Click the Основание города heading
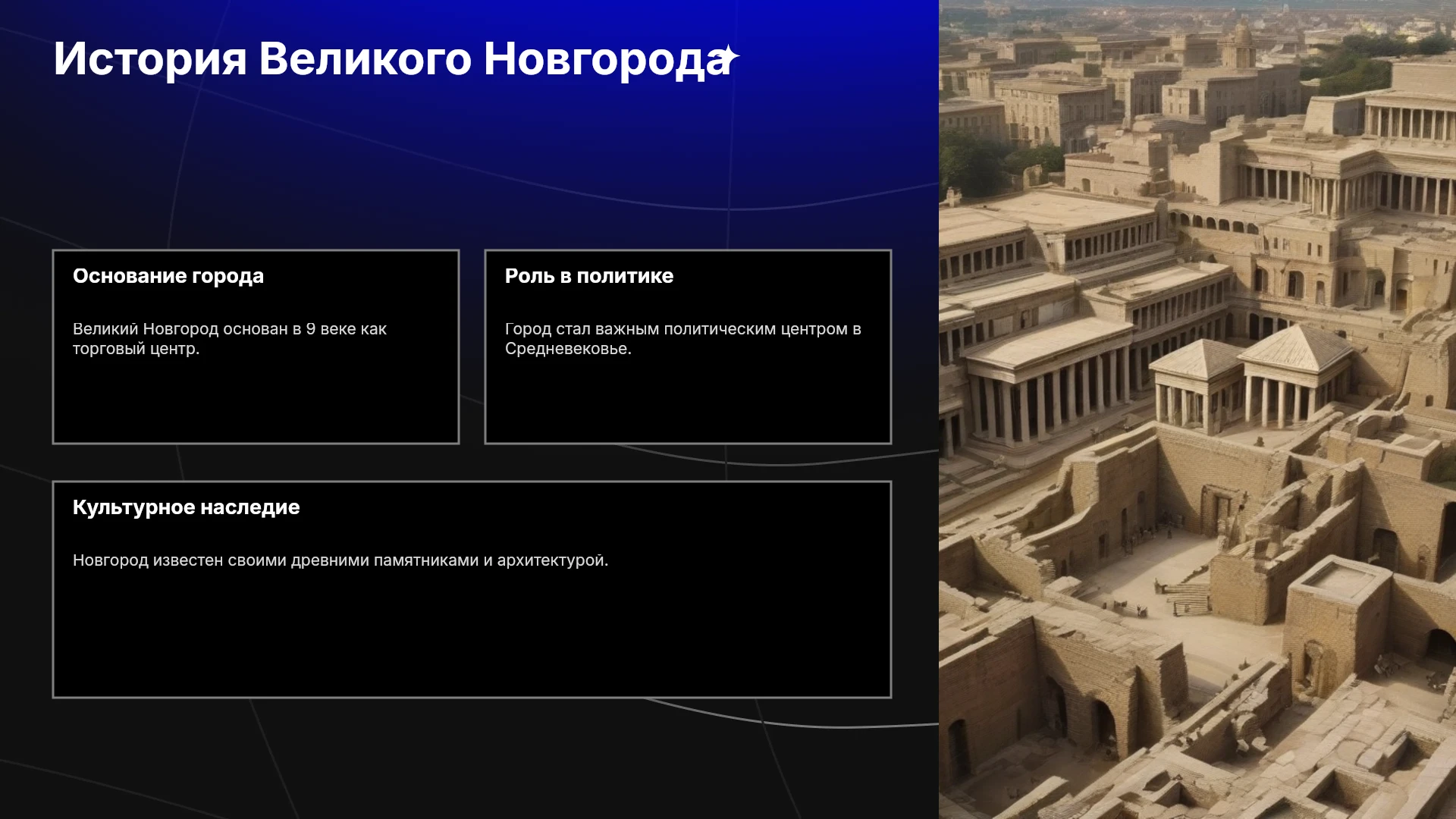The height and width of the screenshot is (819, 1456). pos(168,276)
